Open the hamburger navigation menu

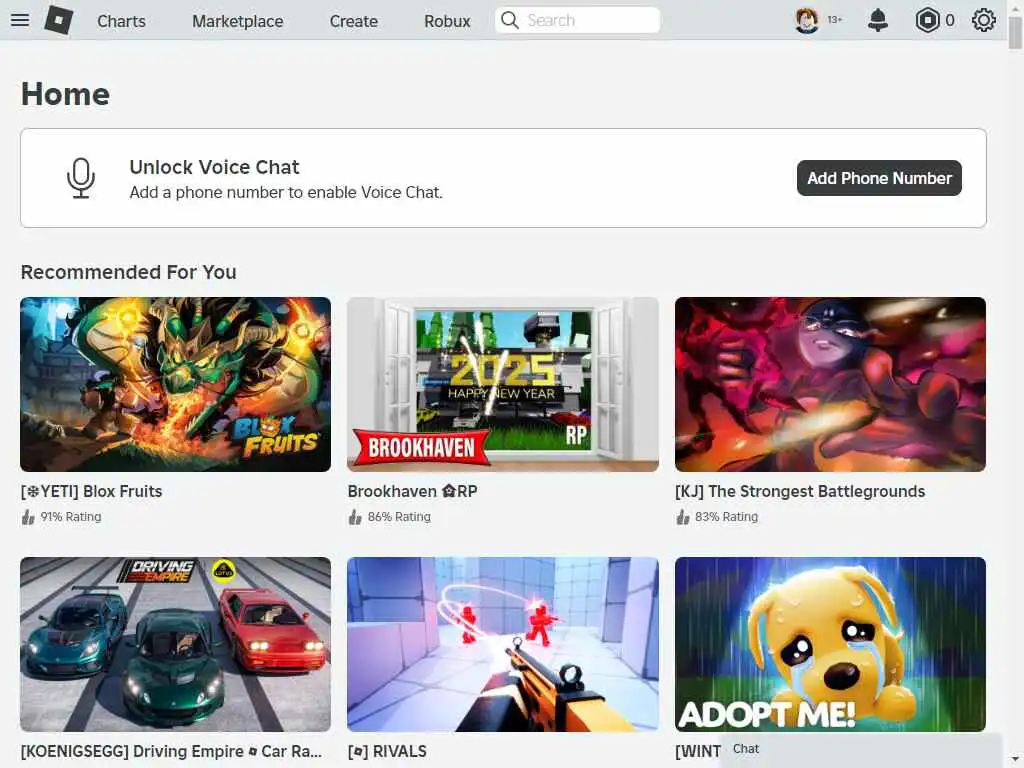tap(20, 20)
